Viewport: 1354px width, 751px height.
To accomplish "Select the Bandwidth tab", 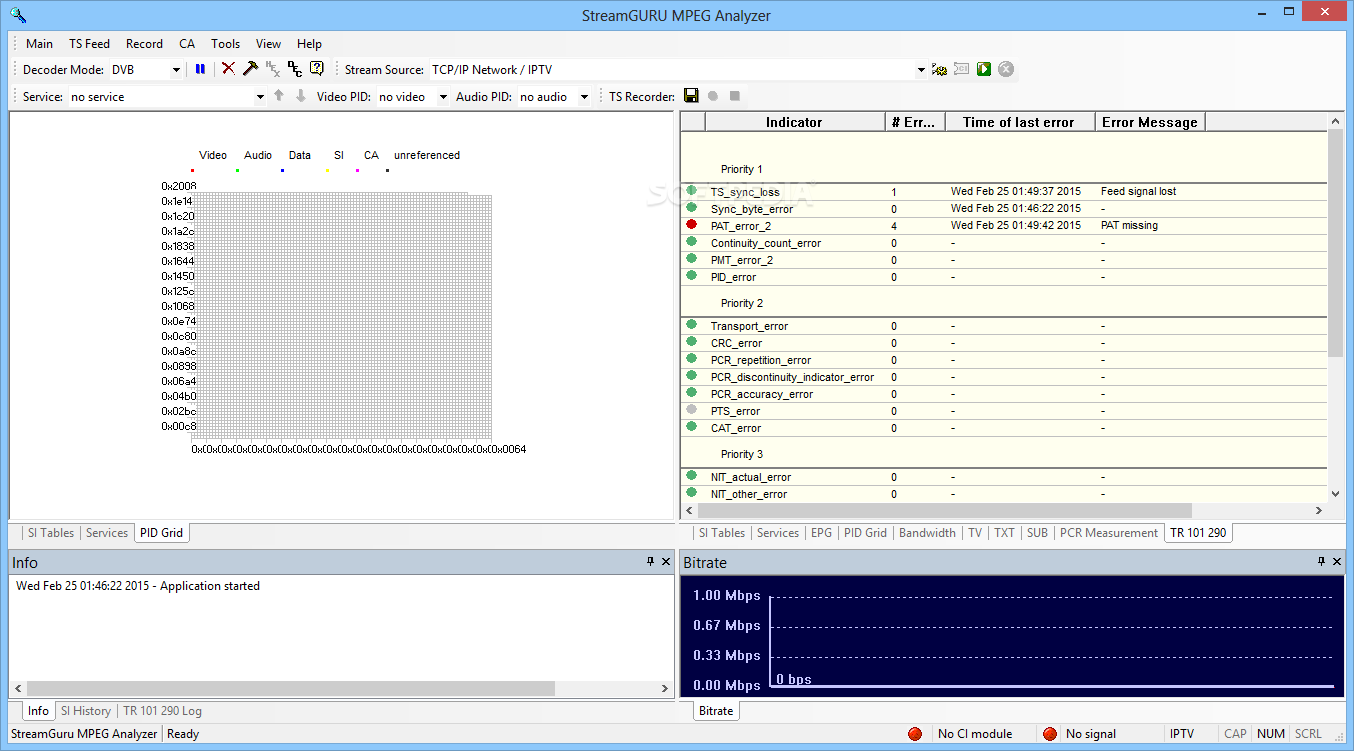I will 927,533.
